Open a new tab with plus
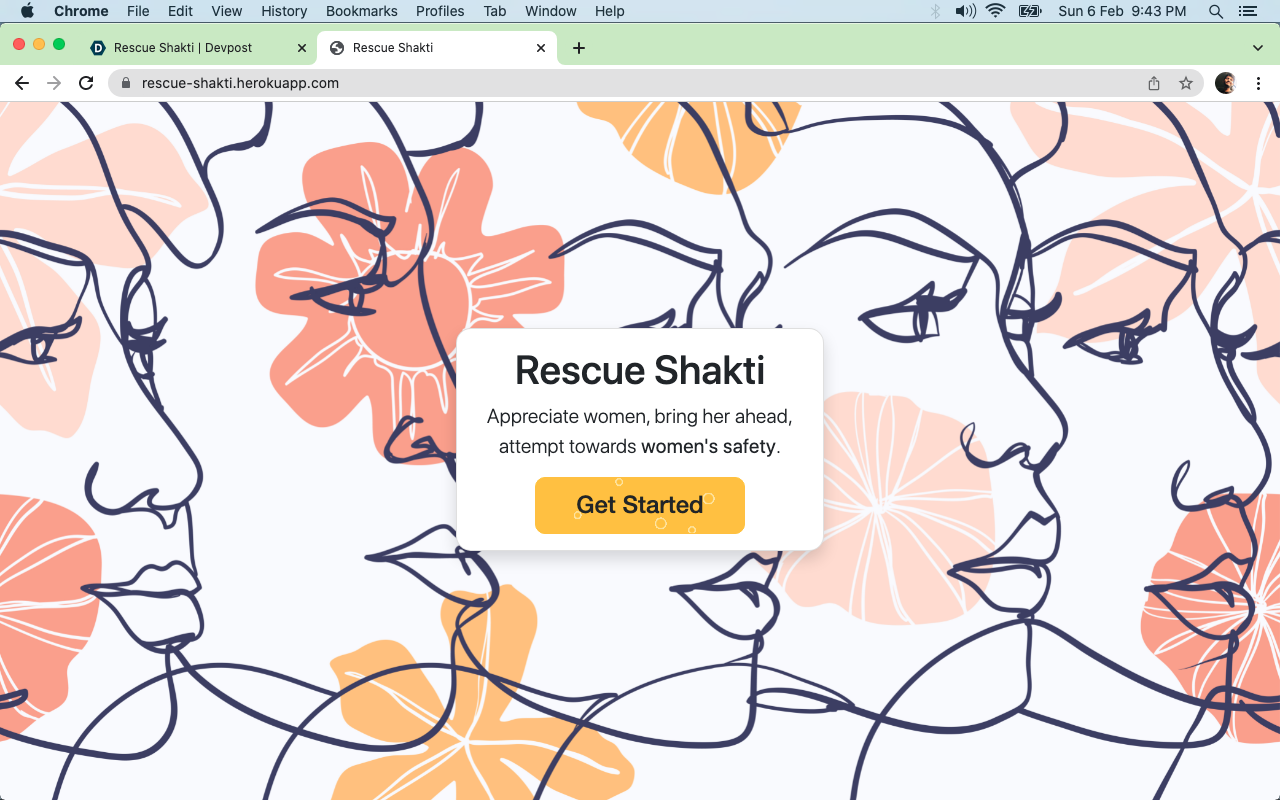The width and height of the screenshot is (1280, 800). point(579,48)
